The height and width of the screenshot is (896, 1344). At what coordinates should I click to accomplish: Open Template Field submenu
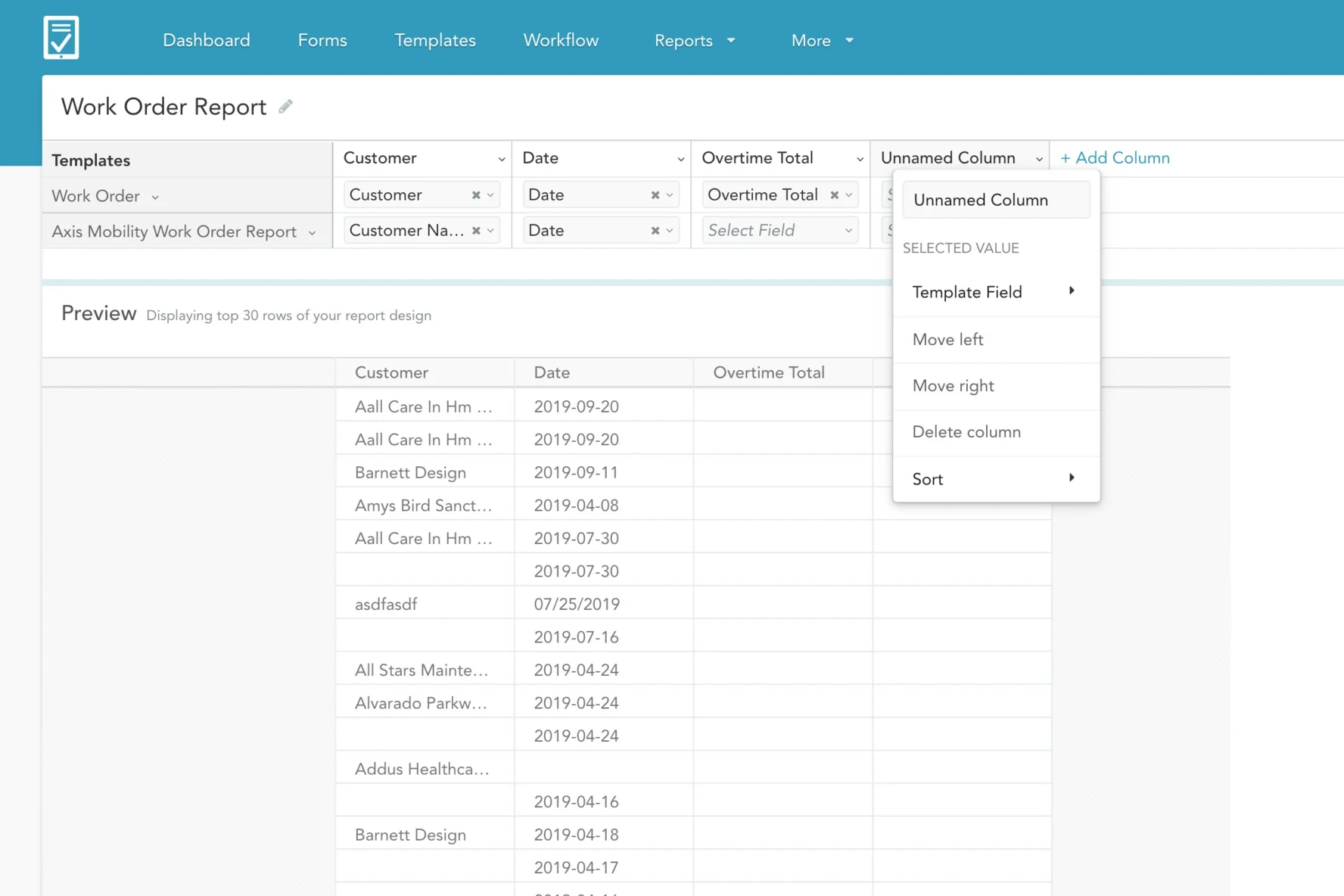click(996, 292)
